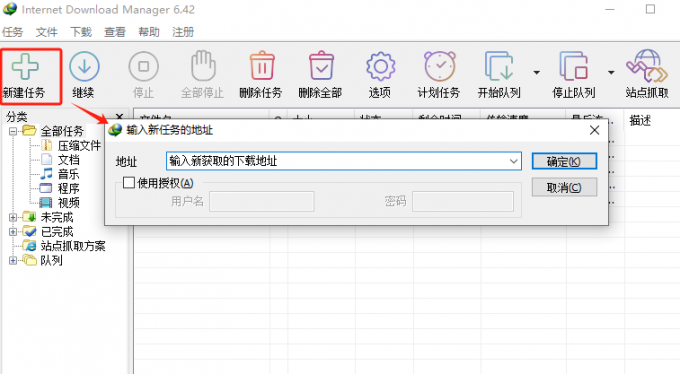This screenshot has height=374, width=680.
Task: Click the 停止 (stop) toolbar icon
Action: (143, 66)
